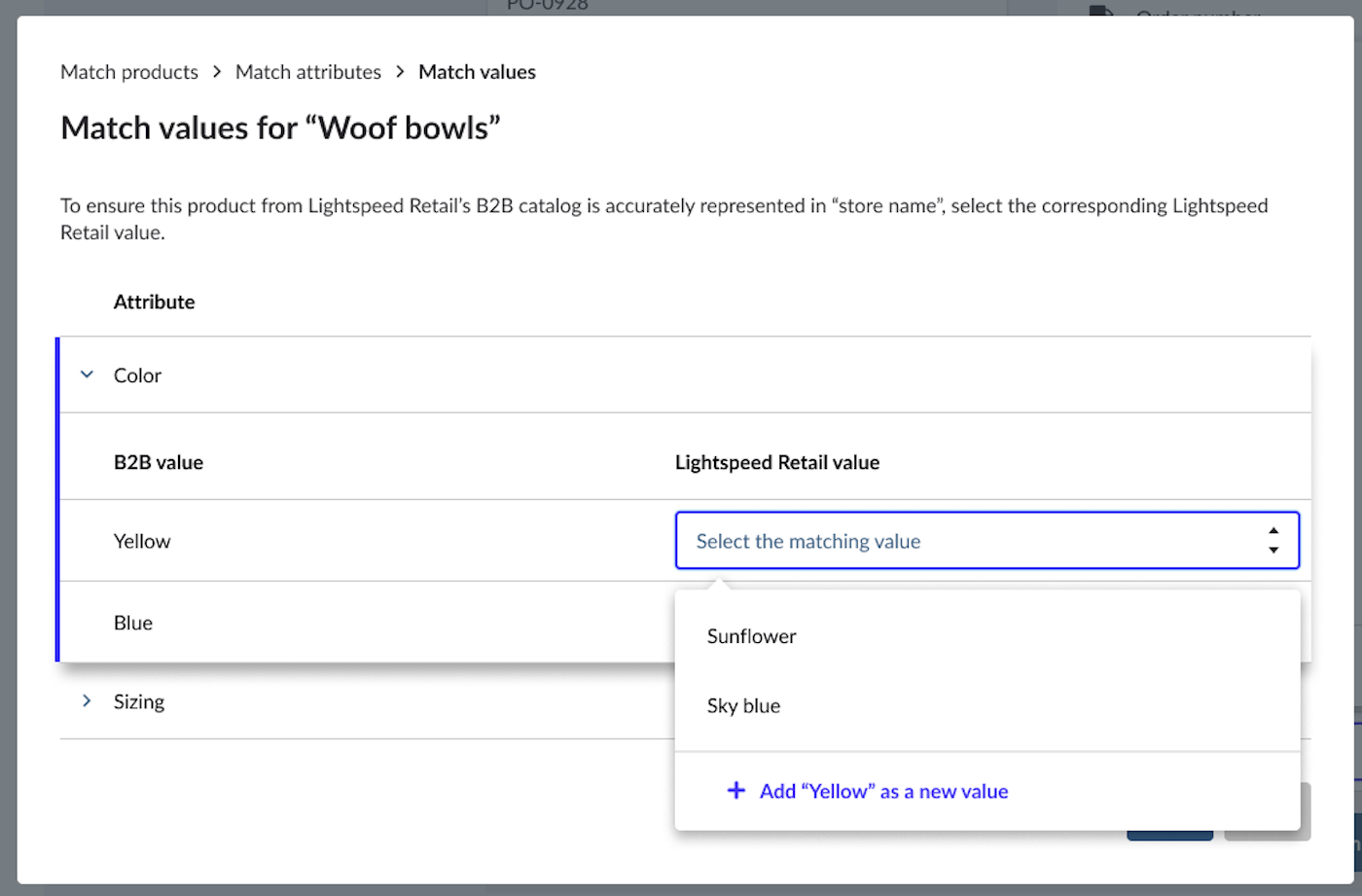
Task: Expand the Sizing attribute chevron
Action: click(x=87, y=701)
